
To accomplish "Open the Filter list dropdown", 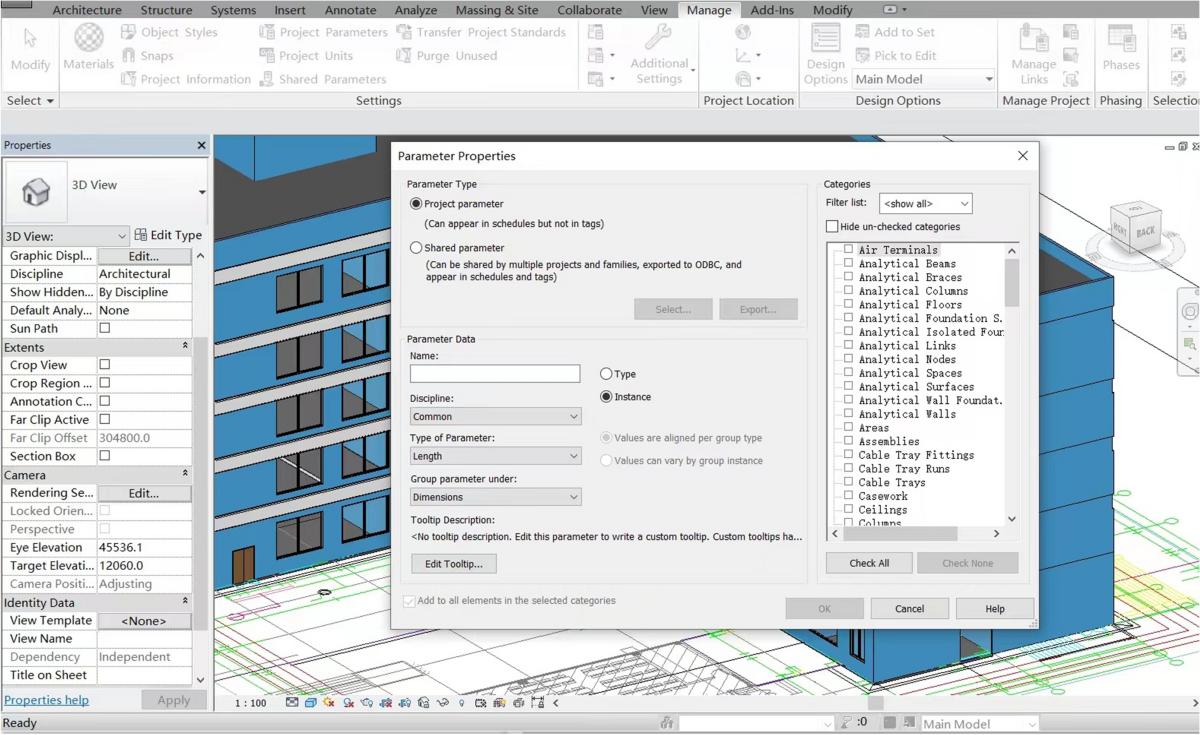I will tap(925, 204).
